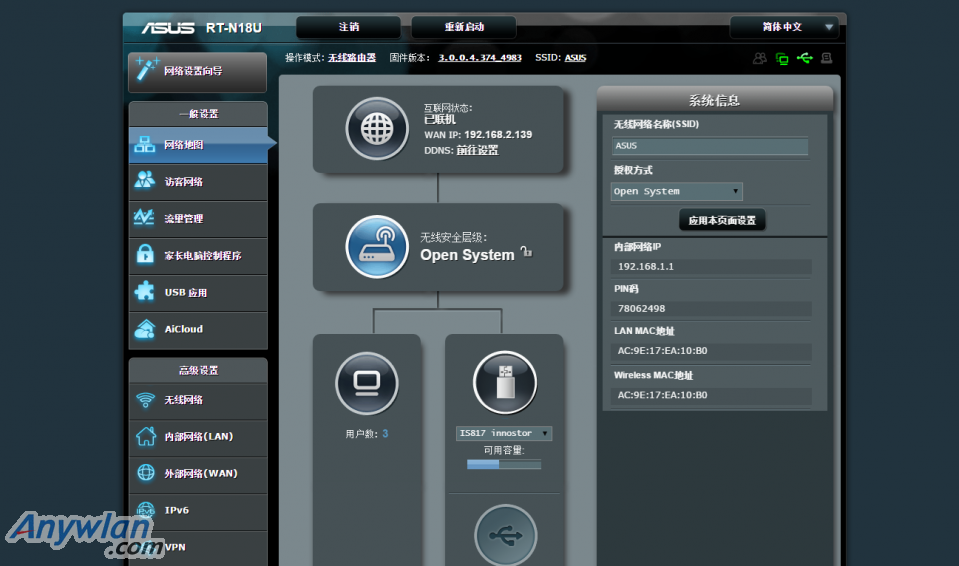Screen dimensions: 959x566
Task: Open the 授权方式 Open System dropdown
Action: click(x=676, y=192)
